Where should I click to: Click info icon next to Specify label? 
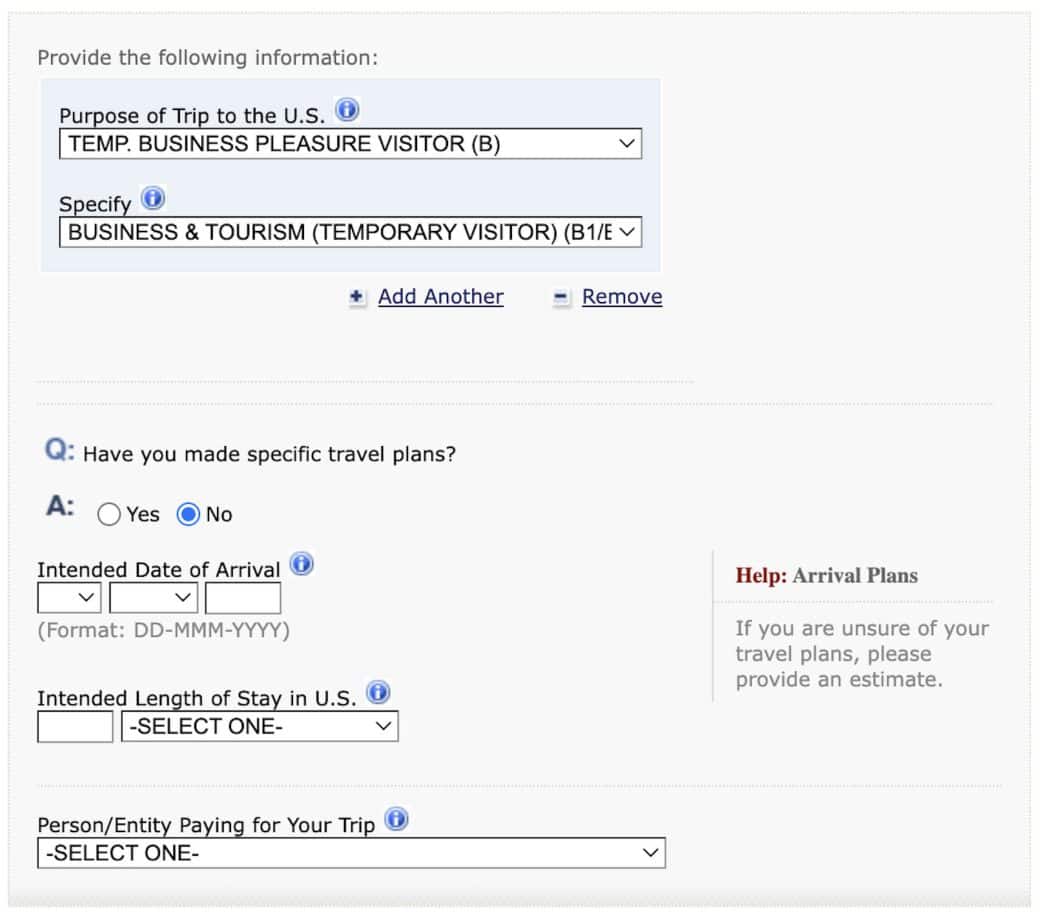pyautogui.click(x=152, y=198)
